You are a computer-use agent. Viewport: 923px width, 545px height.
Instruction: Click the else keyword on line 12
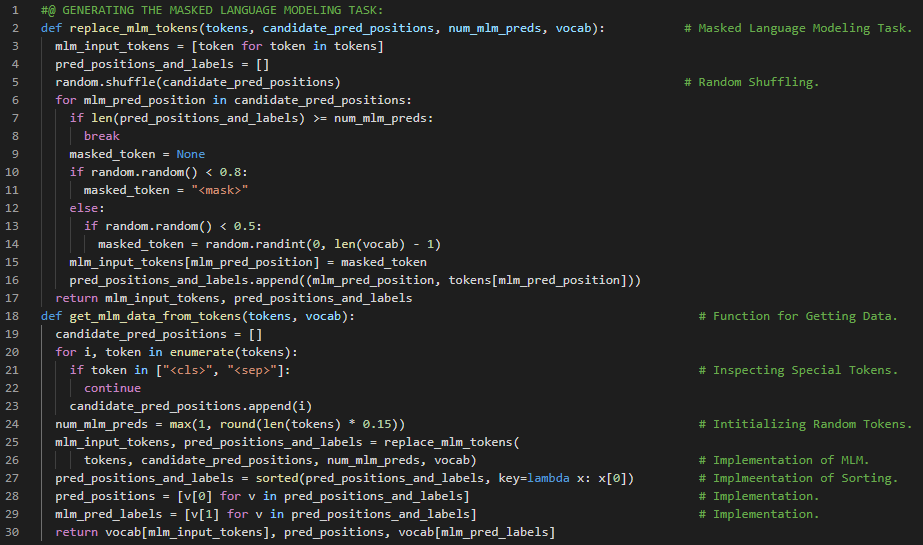(x=86, y=208)
